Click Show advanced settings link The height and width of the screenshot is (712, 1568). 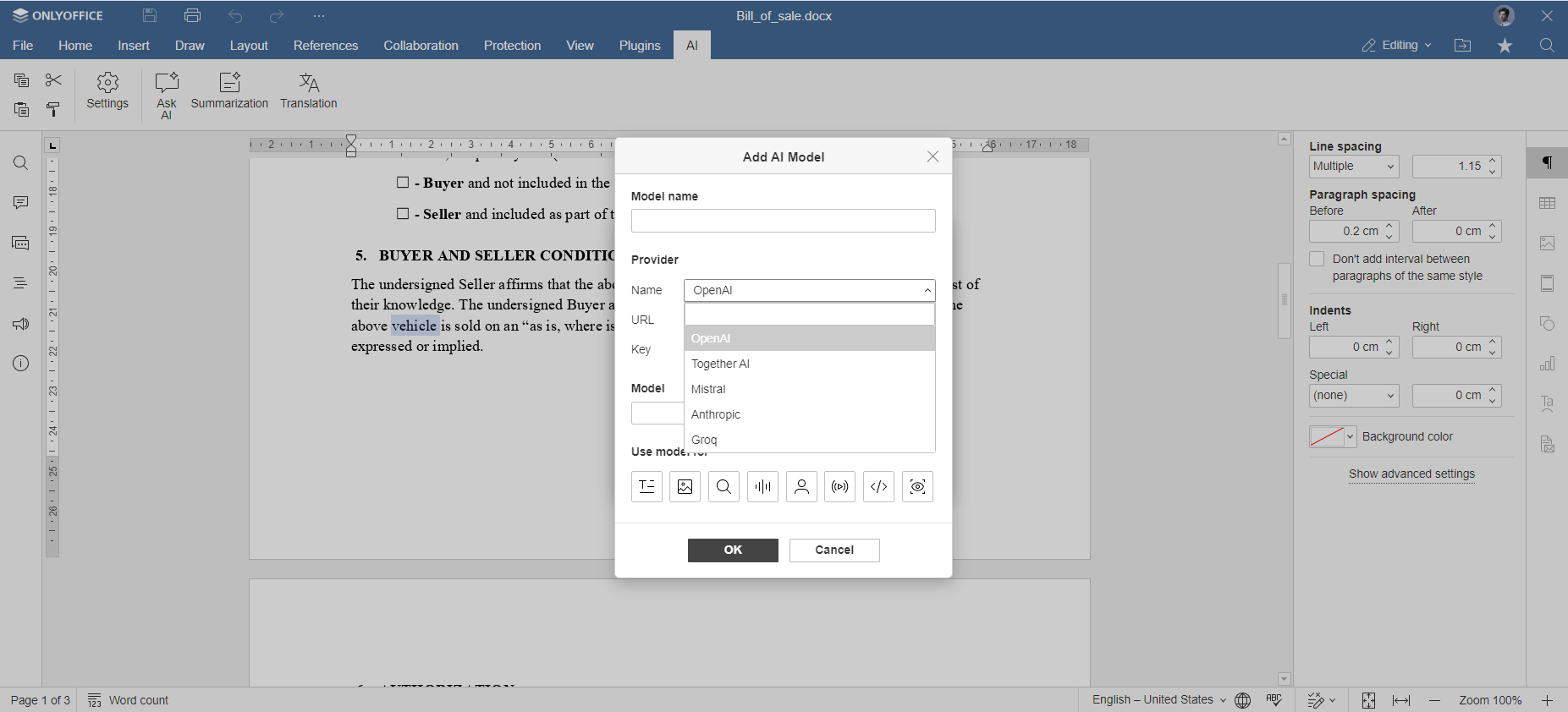coord(1411,474)
